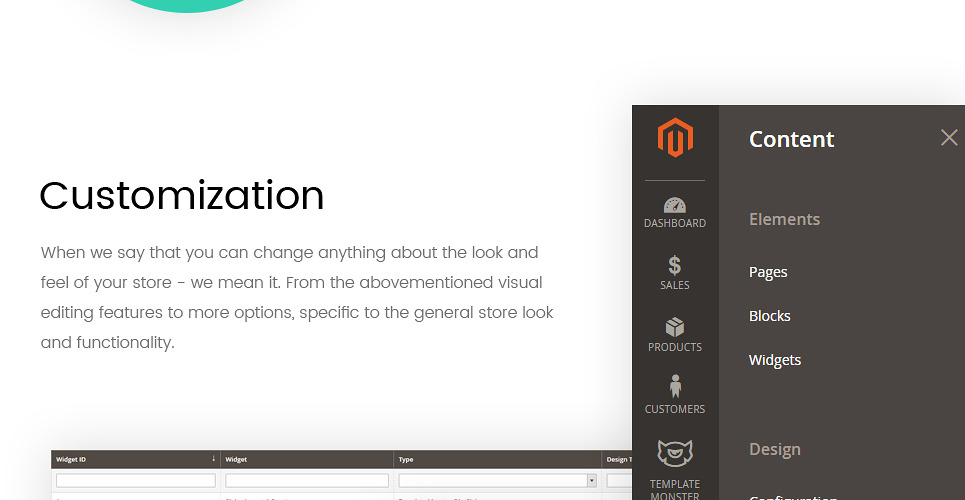Expand the Type filter dropdown
Viewport: 965px width, 500px height.
click(x=591, y=481)
